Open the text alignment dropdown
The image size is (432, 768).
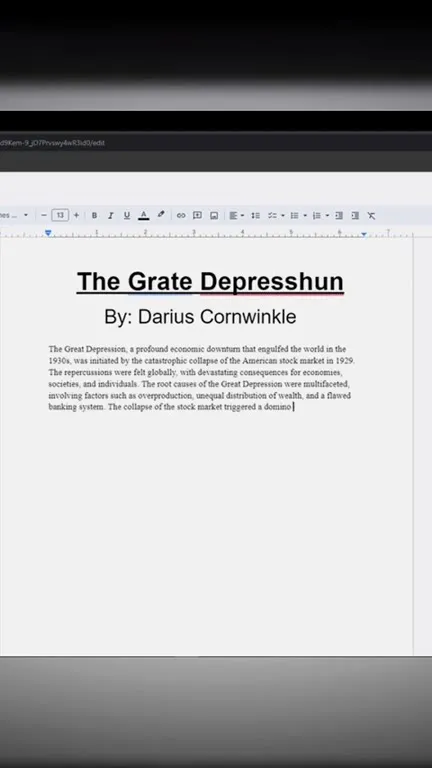237,216
